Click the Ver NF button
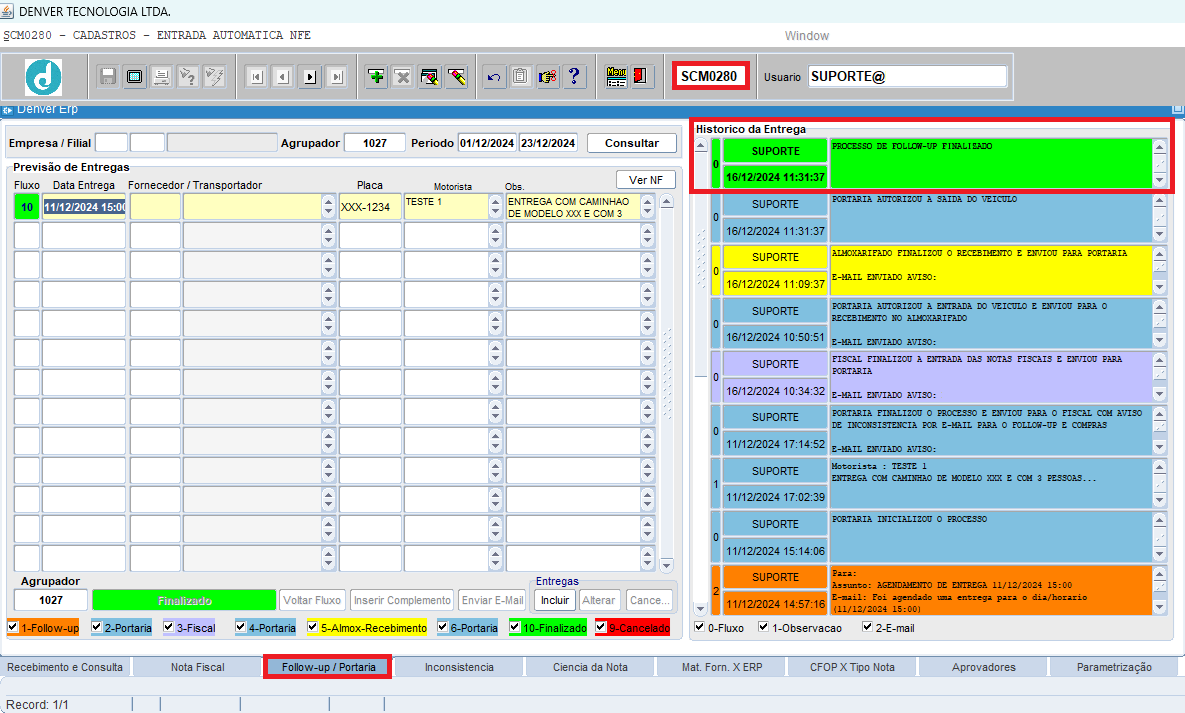 pos(645,180)
